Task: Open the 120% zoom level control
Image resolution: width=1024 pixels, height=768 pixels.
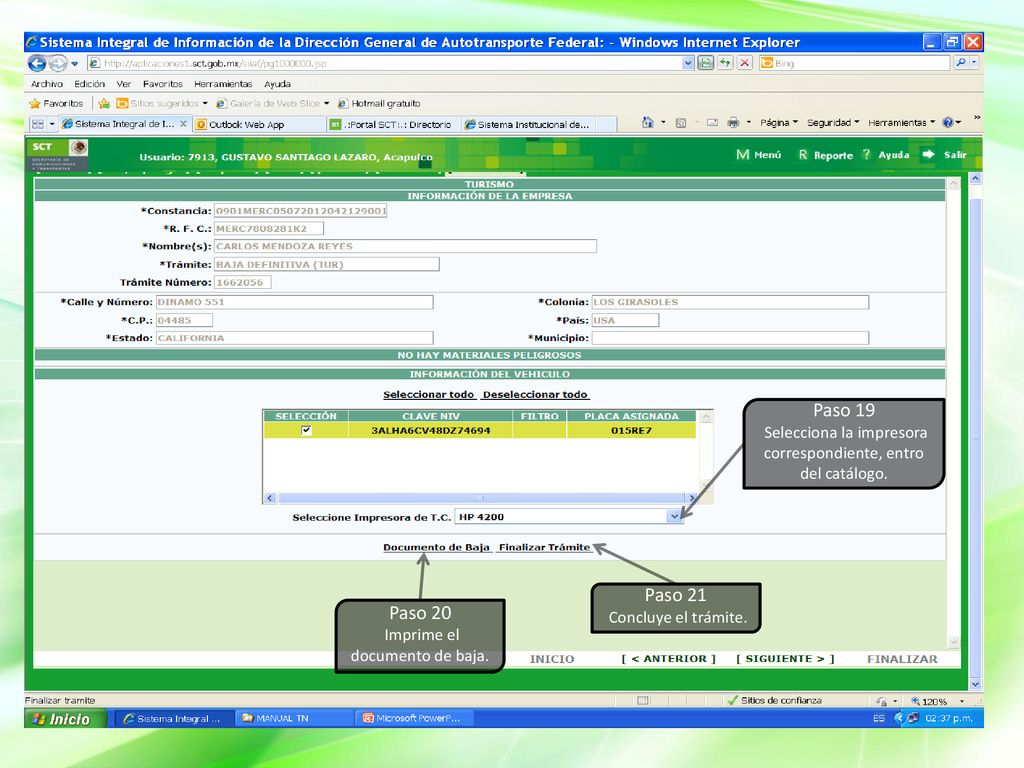Action: click(937, 701)
